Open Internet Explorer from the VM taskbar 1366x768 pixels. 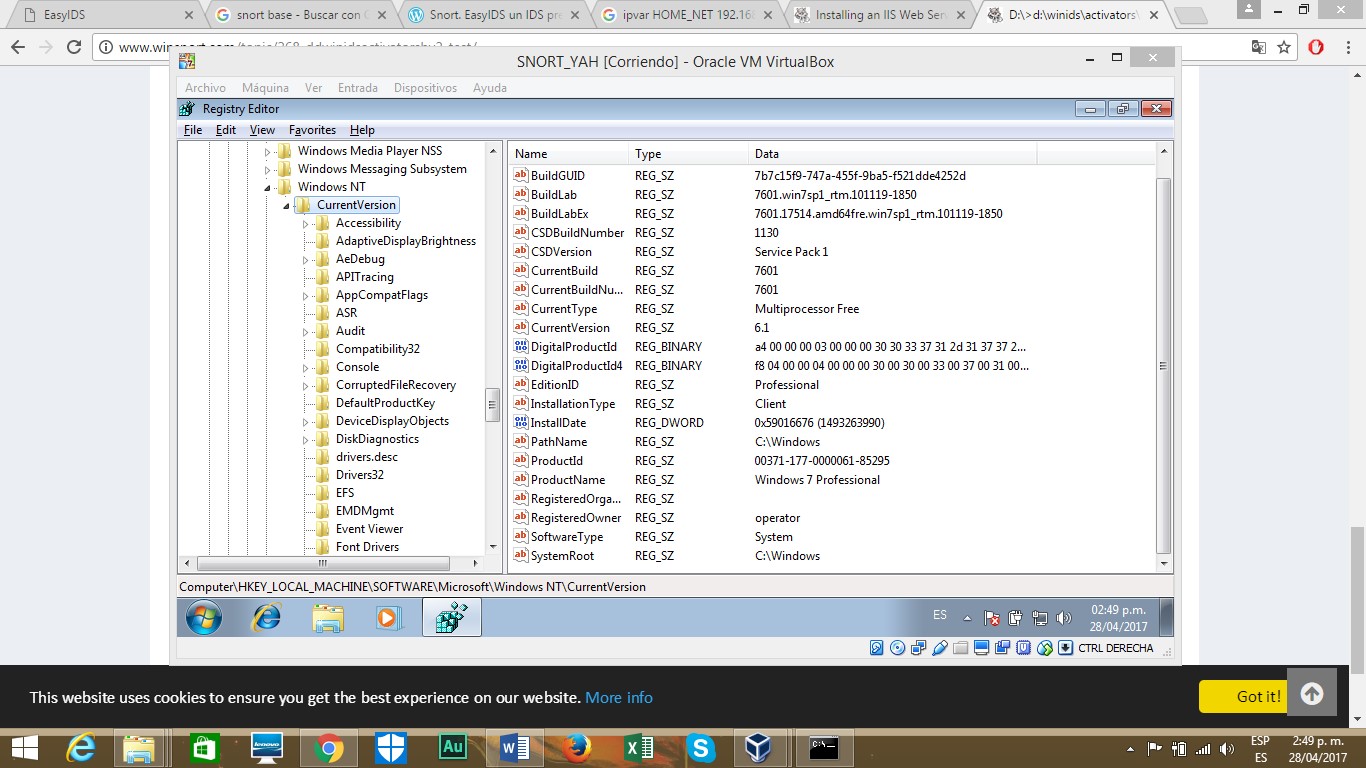(266, 618)
